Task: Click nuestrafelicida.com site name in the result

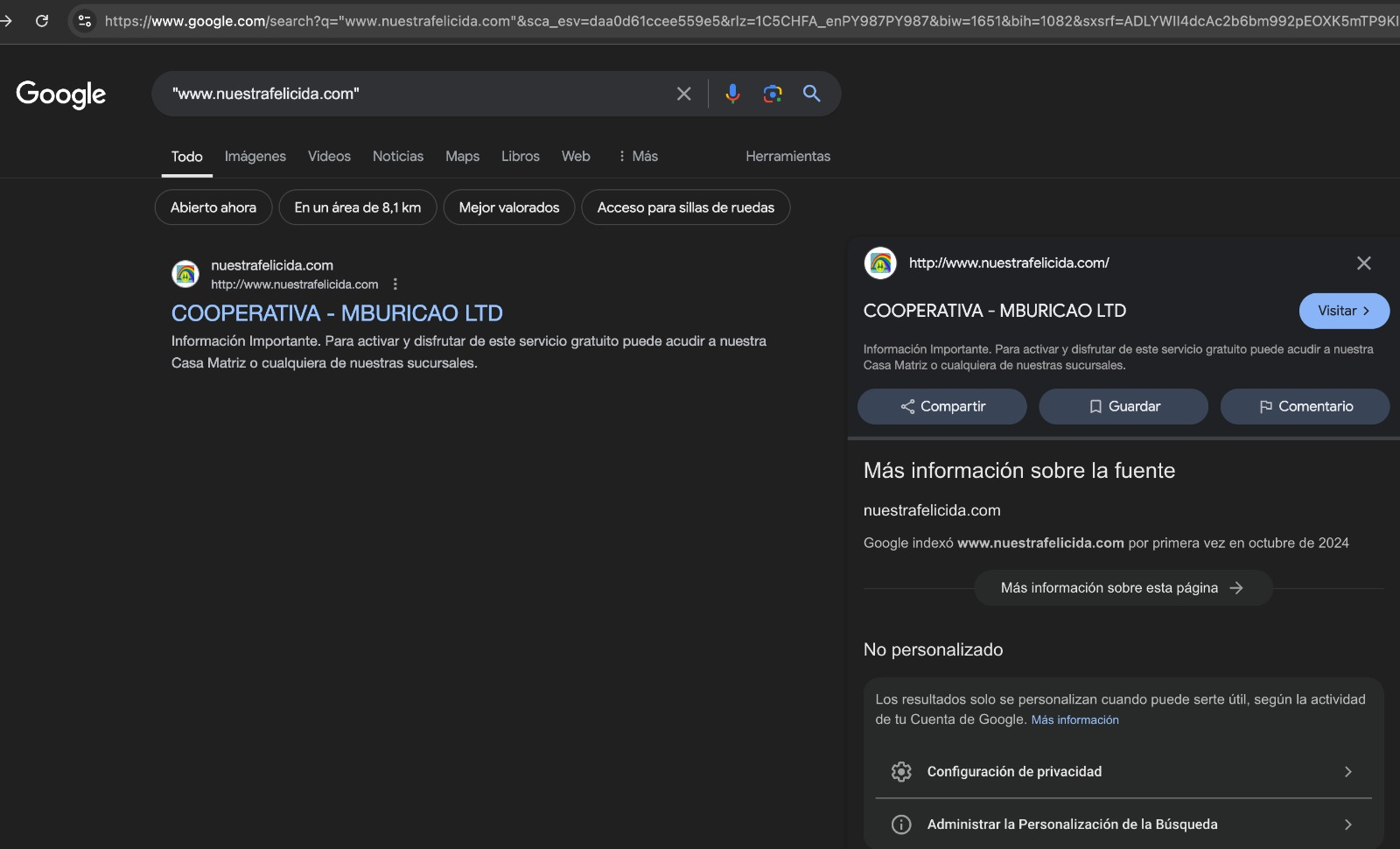Action: pyautogui.click(x=272, y=265)
